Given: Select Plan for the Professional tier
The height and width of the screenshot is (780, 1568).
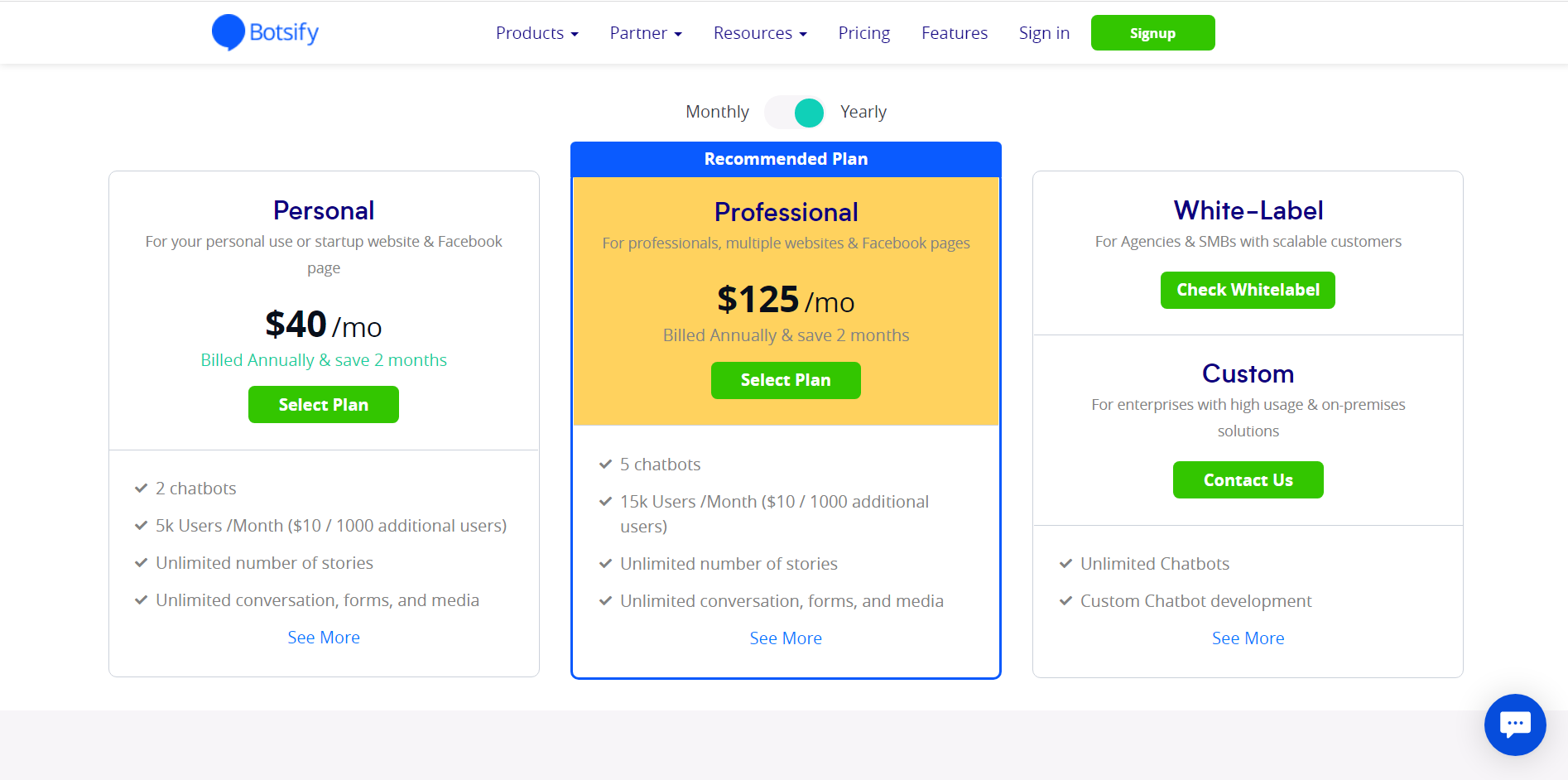Looking at the screenshot, I should 785,380.
